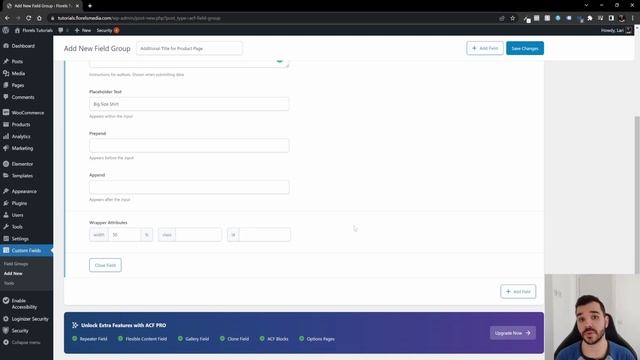Click the Security shield icon
640x360 pixels.
6,331
